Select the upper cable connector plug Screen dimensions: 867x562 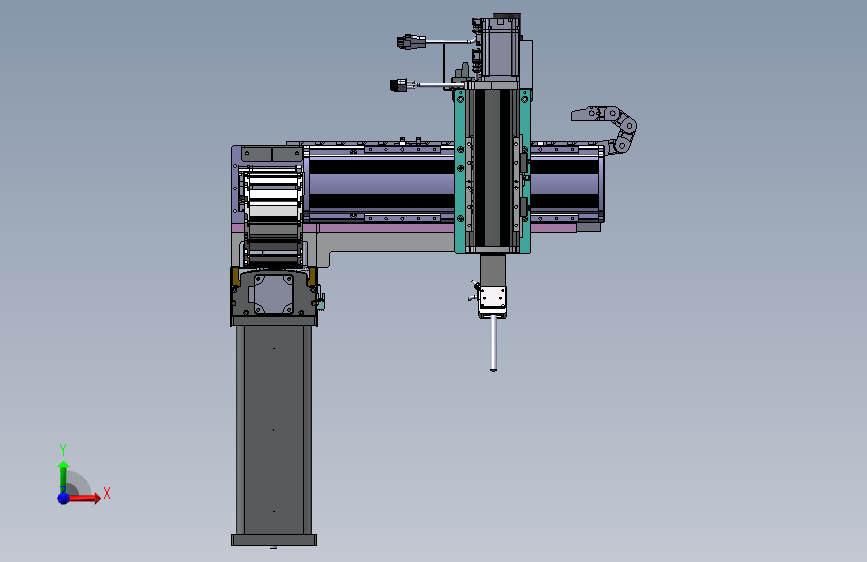(411, 42)
